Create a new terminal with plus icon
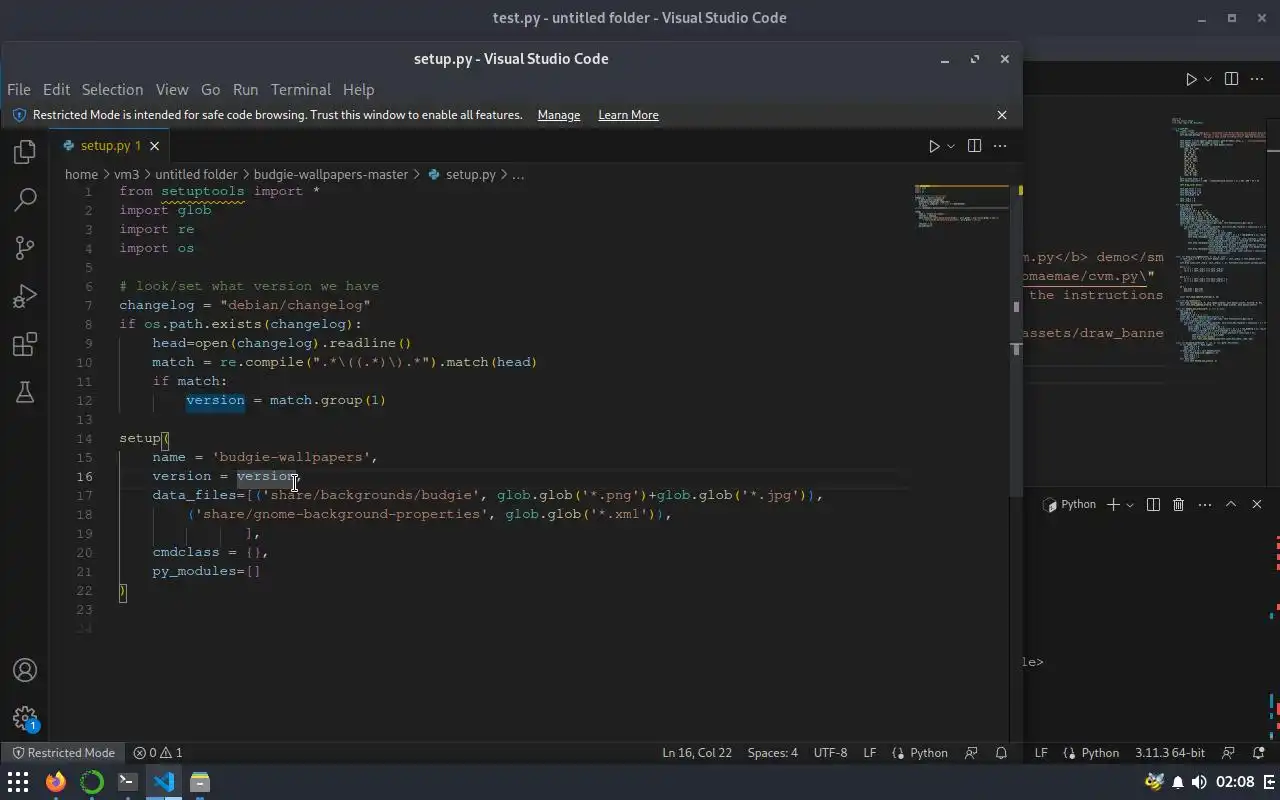This screenshot has height=800, width=1280. (x=1113, y=504)
